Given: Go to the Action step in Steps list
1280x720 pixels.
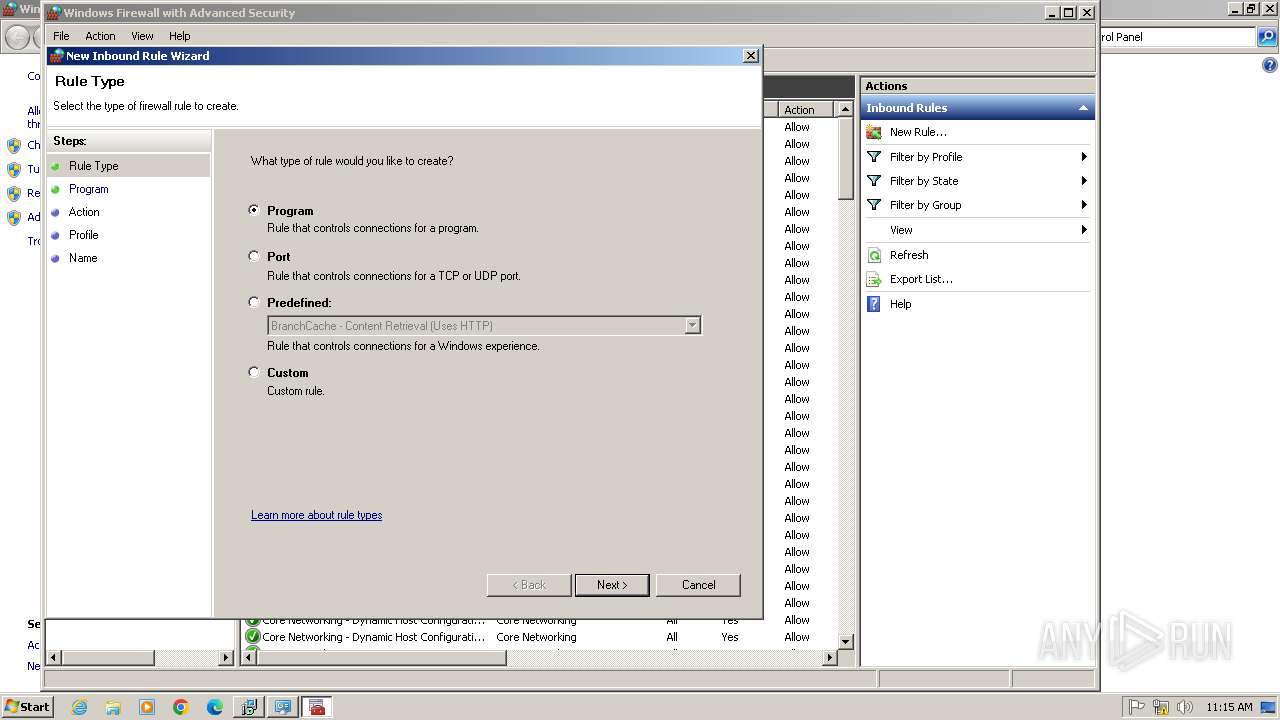Looking at the screenshot, I should 84,212.
